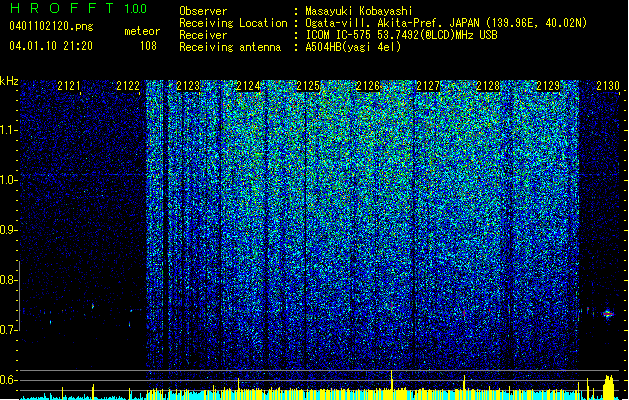Click the 0.7 kHz axis label
This screenshot has height=400, width=629.
point(9,330)
